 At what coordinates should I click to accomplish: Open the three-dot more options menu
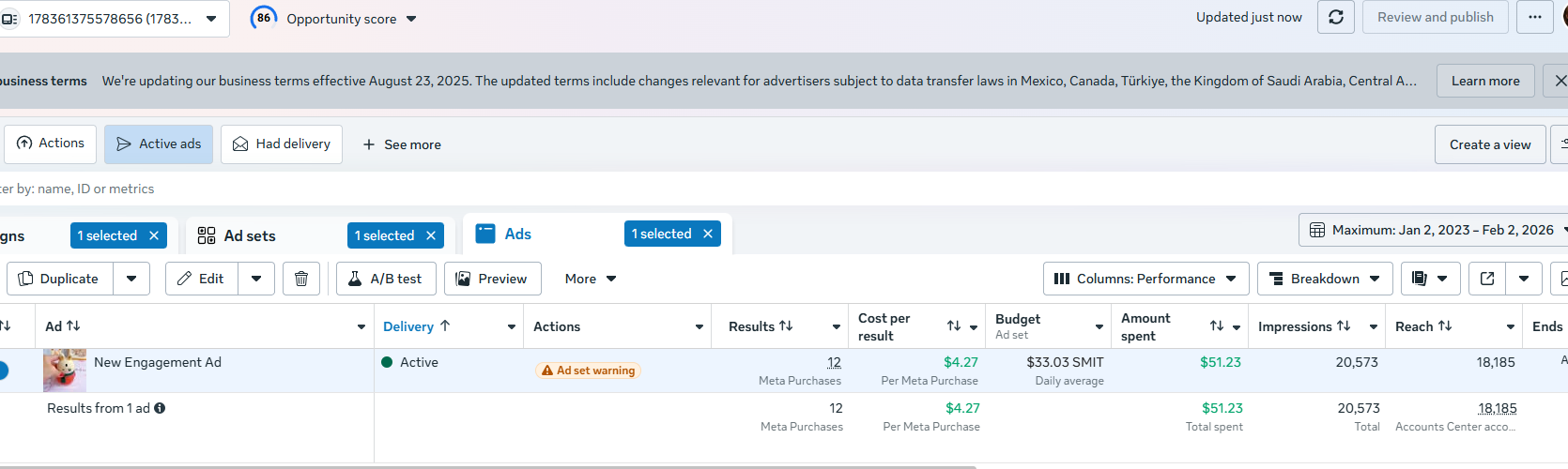(1534, 18)
